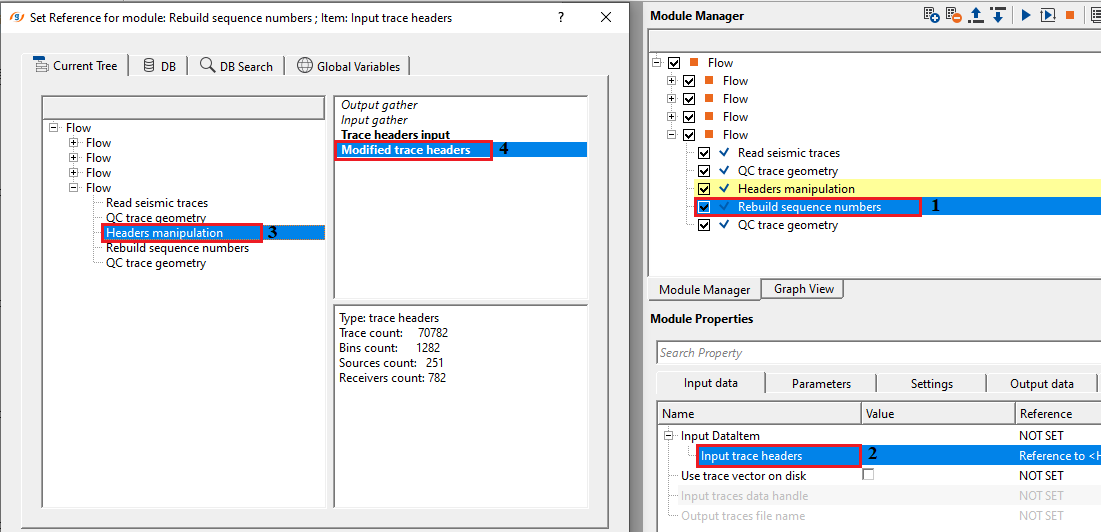The height and width of the screenshot is (532, 1101).
Task: Click the help question mark in dialog title
Action: click(x=561, y=18)
